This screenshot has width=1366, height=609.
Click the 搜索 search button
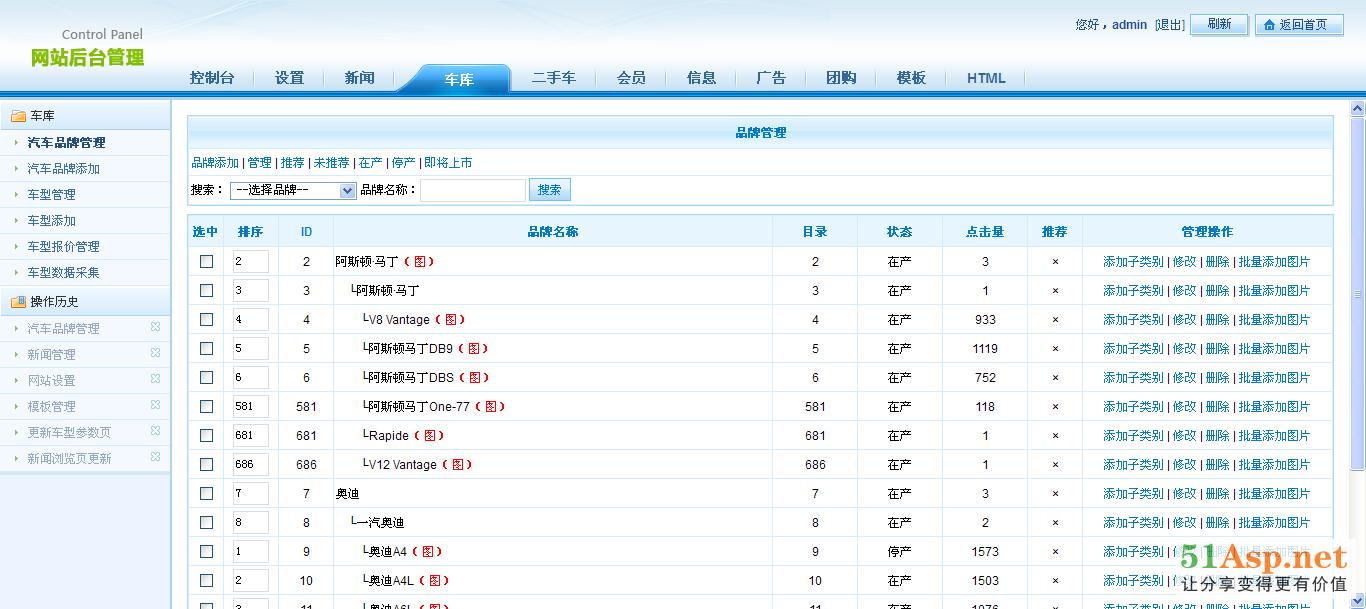(549, 189)
